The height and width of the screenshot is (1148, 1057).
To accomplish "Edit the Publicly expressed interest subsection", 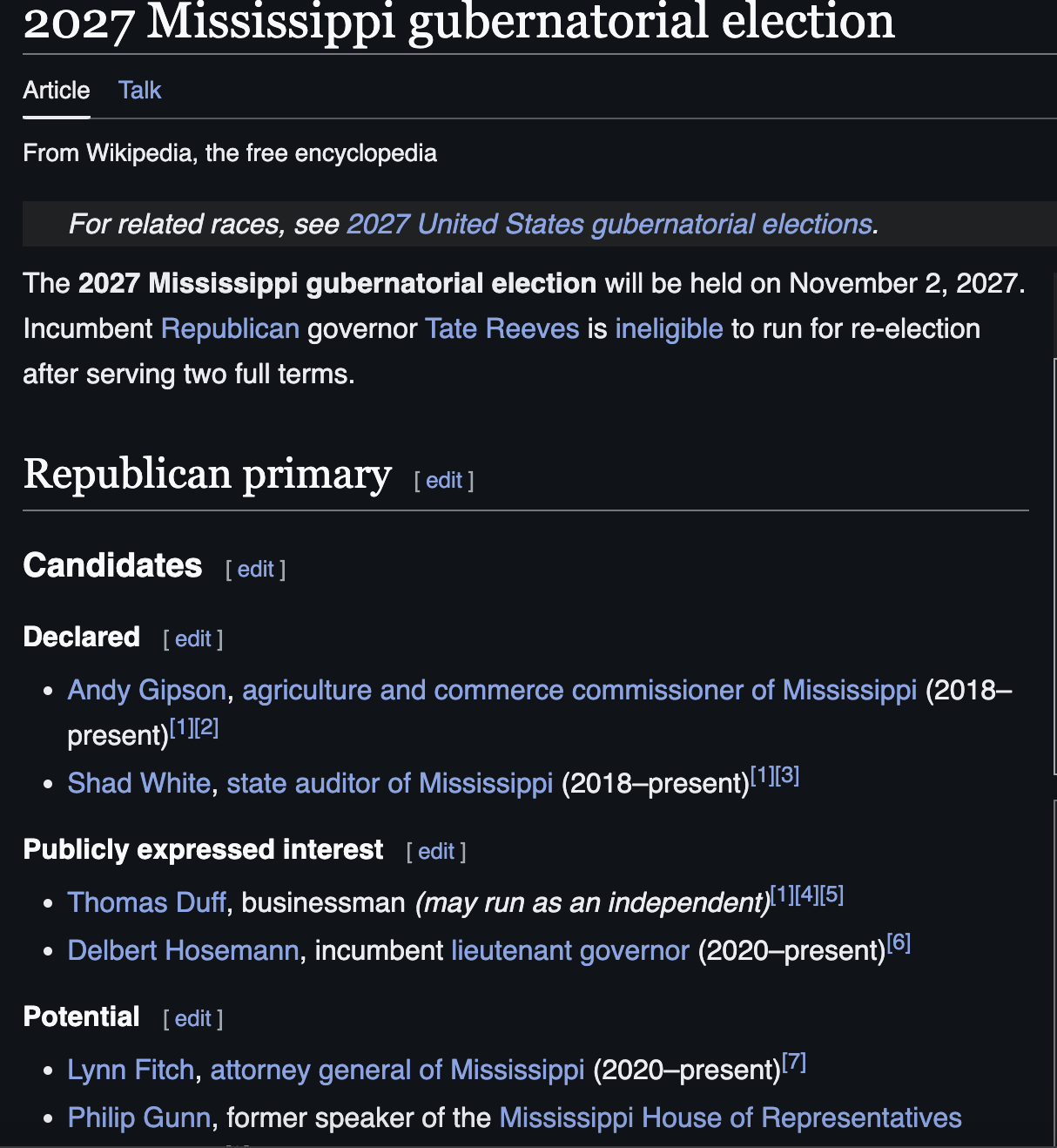I will click(x=436, y=851).
